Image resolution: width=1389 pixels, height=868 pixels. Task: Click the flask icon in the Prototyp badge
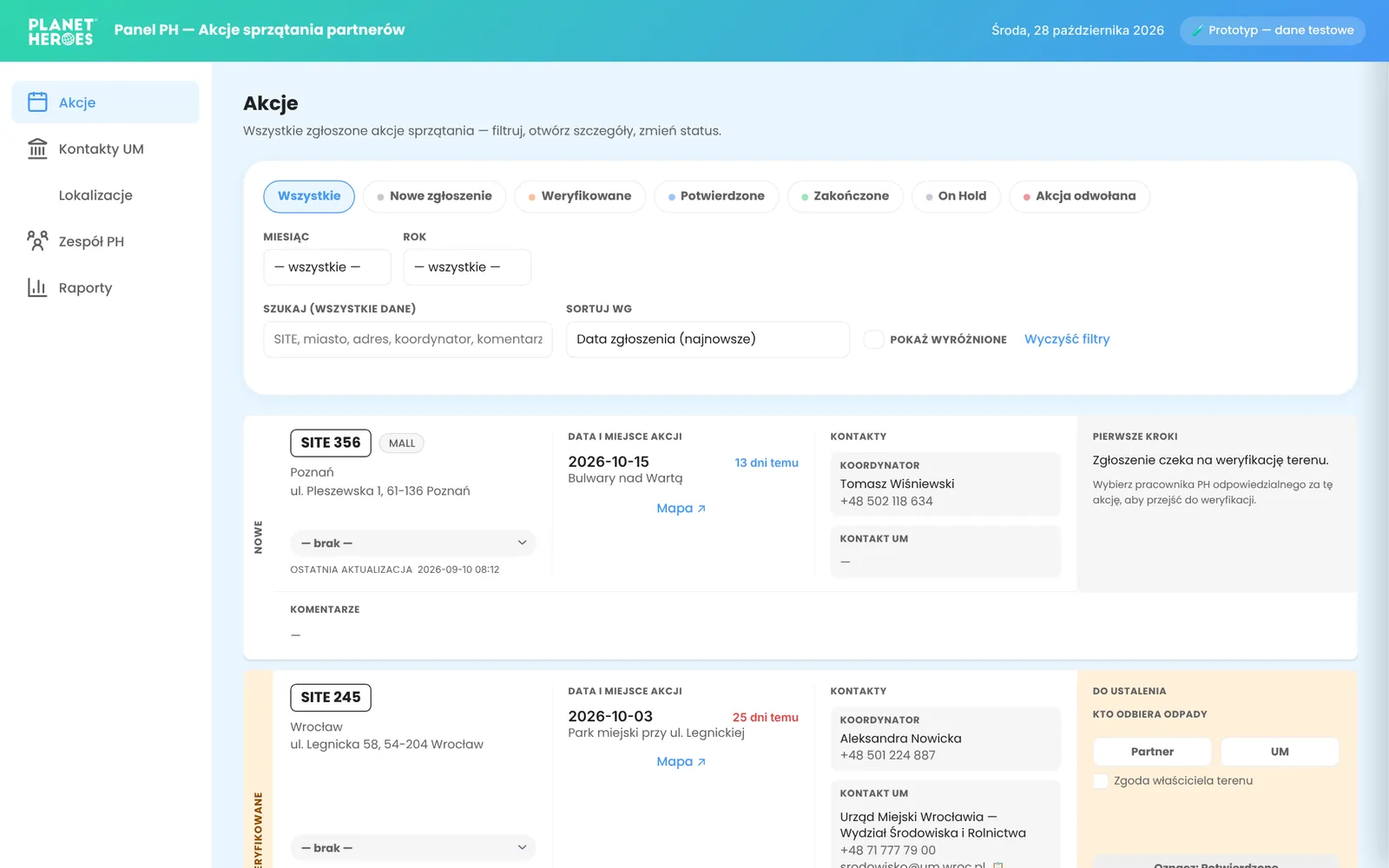click(x=1198, y=30)
